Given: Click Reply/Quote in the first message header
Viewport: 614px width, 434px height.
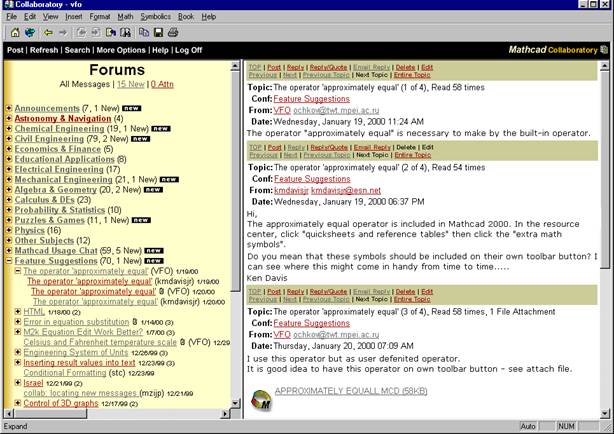Looking at the screenshot, I should click(328, 67).
